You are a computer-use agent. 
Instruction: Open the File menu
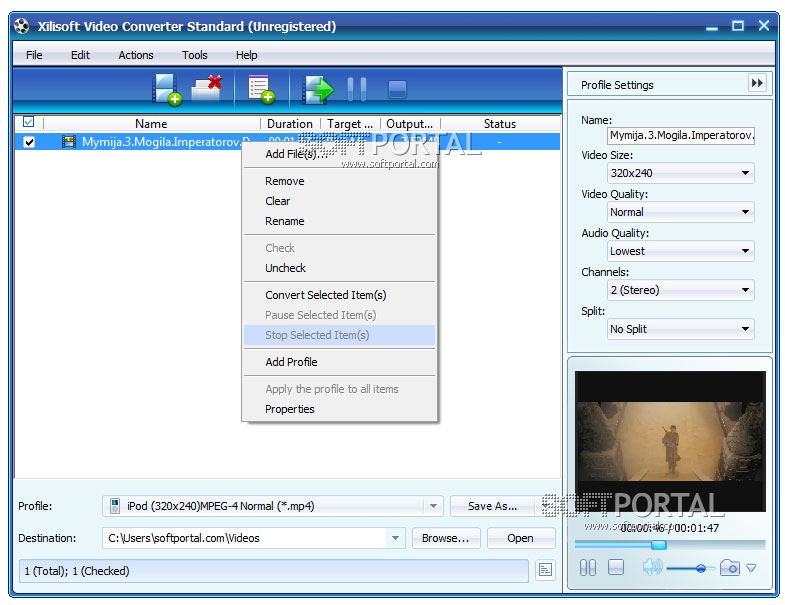pos(34,55)
